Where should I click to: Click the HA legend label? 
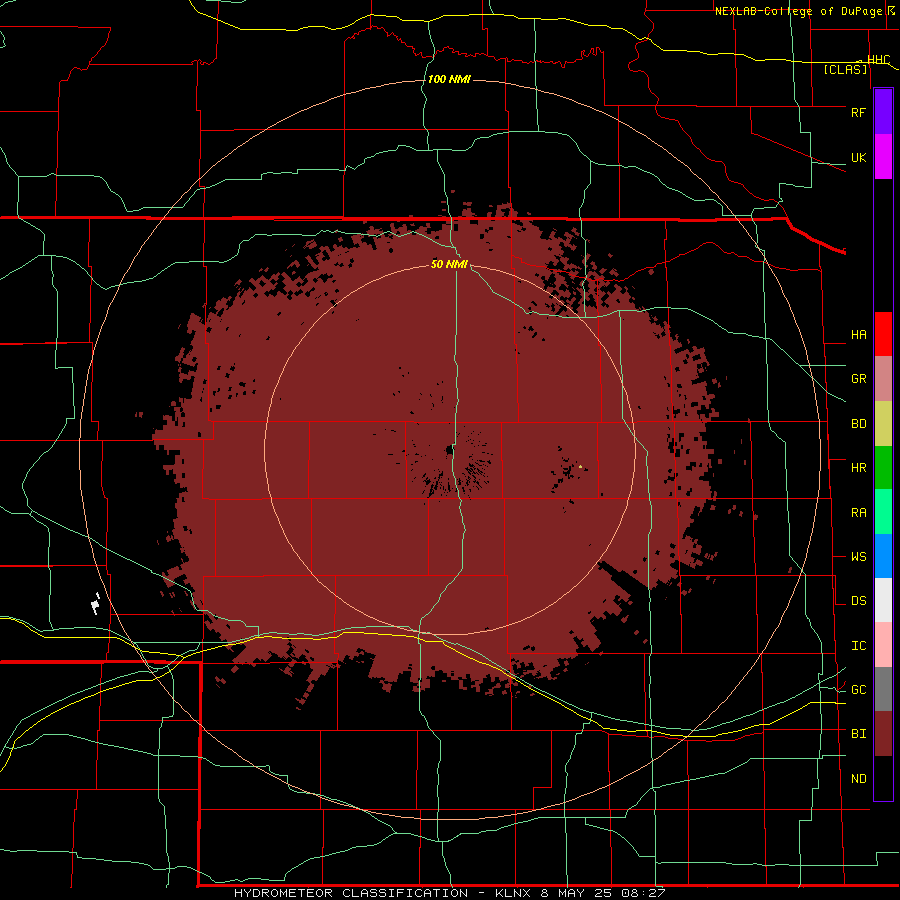point(858,334)
